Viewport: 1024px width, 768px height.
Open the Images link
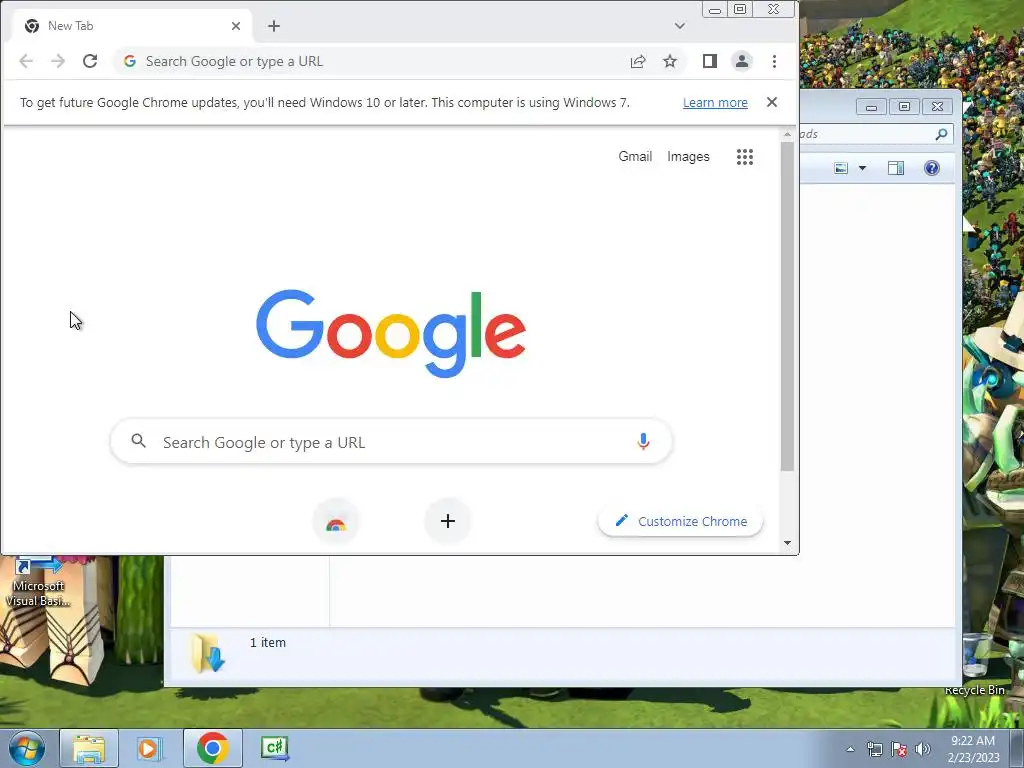point(688,157)
